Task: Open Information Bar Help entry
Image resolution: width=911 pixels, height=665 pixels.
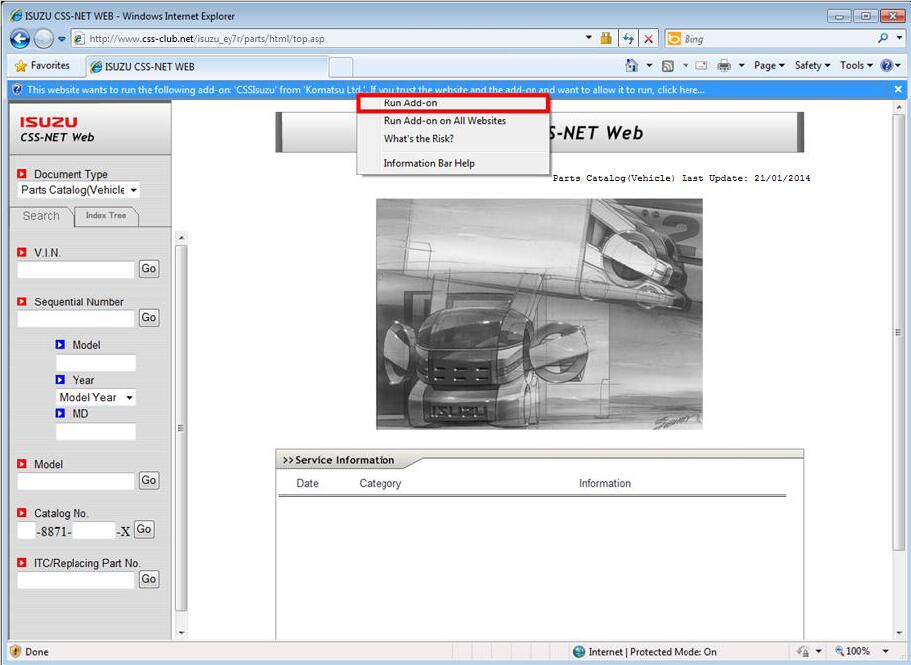Action: pos(453,163)
